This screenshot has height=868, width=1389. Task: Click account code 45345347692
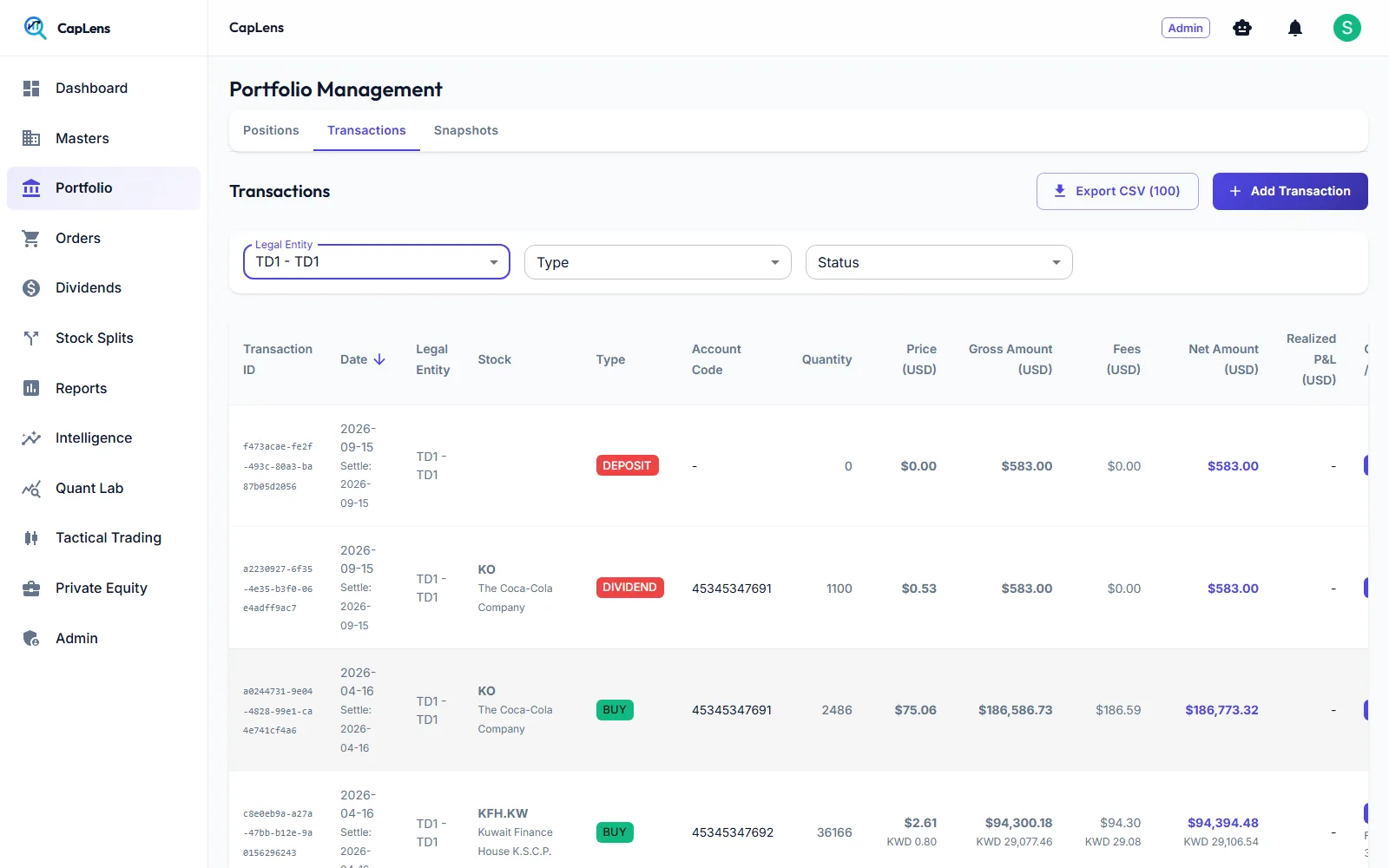pyautogui.click(x=733, y=832)
